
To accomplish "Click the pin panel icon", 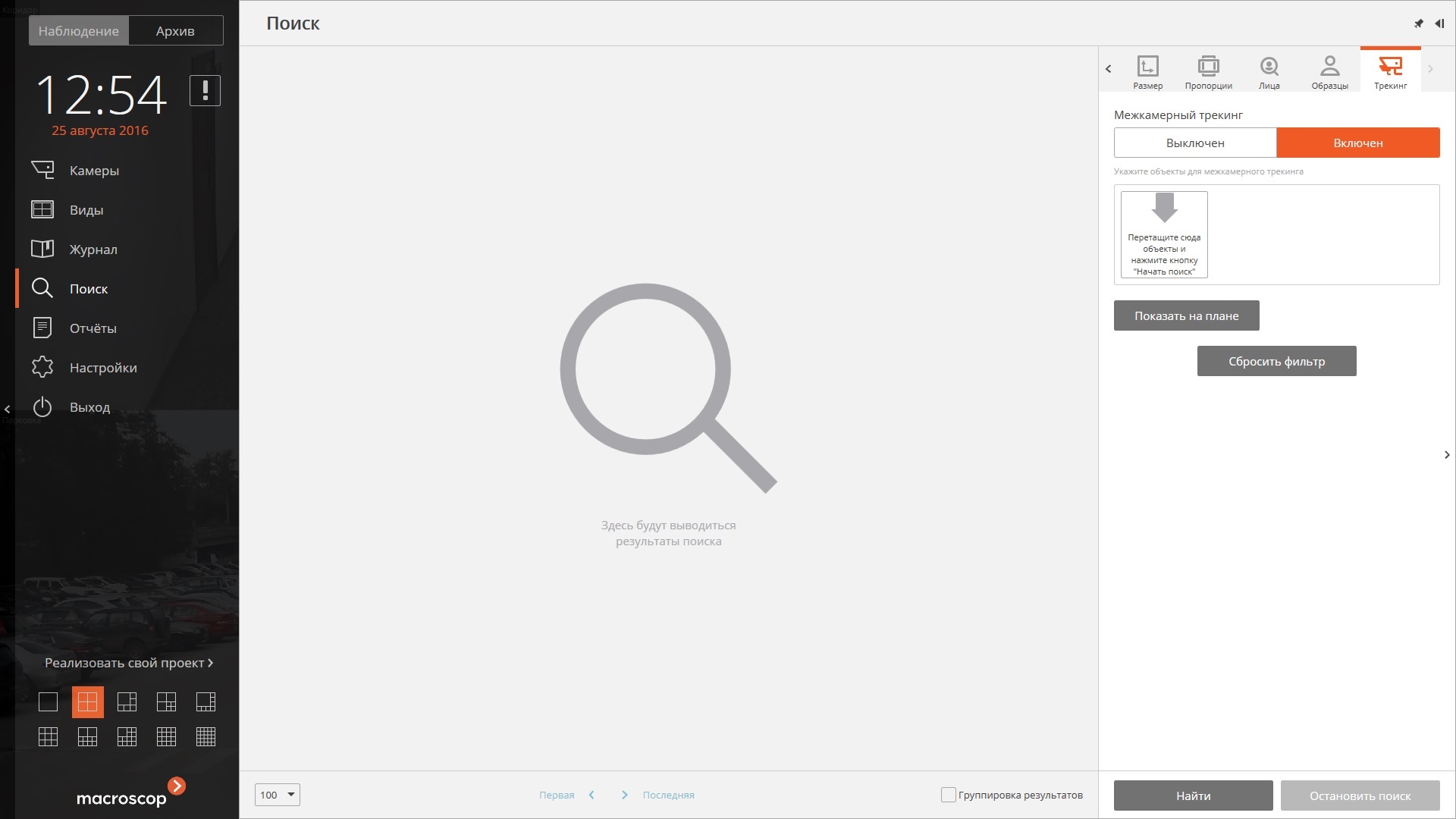I will (x=1418, y=24).
